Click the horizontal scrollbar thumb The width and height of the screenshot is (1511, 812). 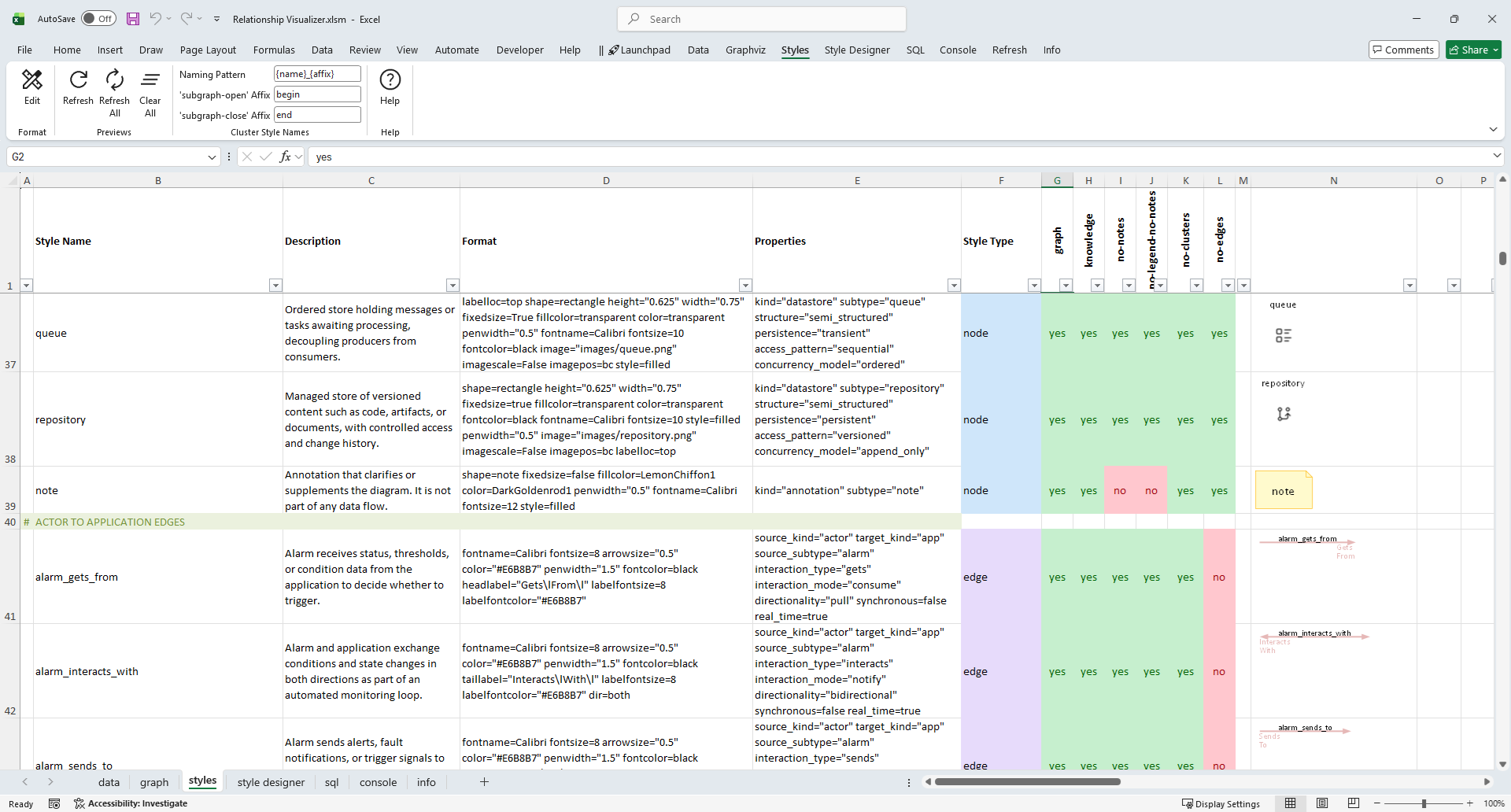1027,781
